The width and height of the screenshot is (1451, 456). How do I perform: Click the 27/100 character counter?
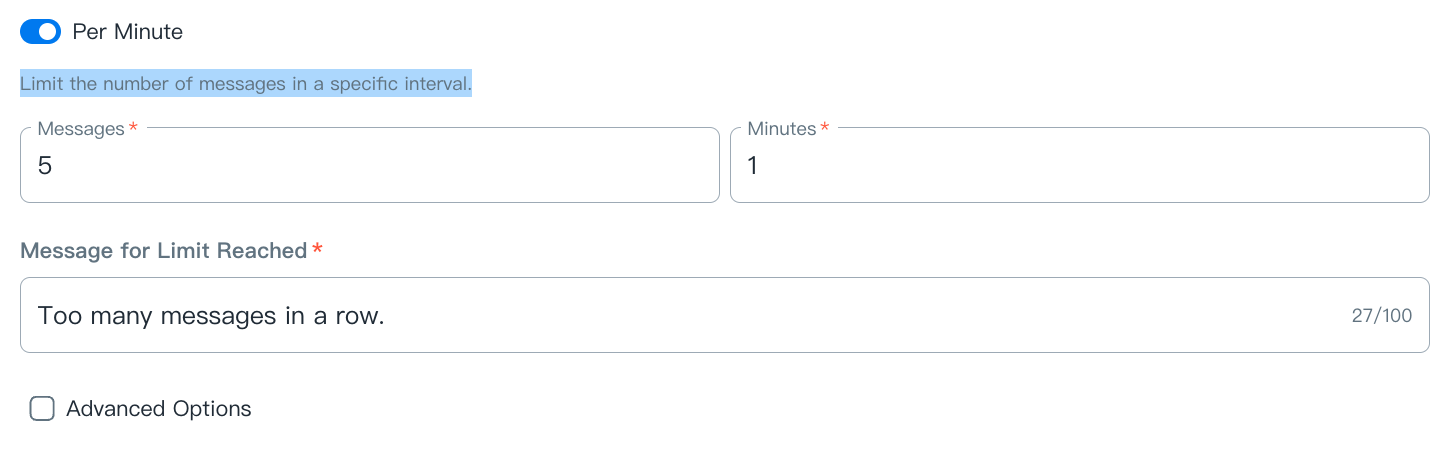coord(1381,316)
